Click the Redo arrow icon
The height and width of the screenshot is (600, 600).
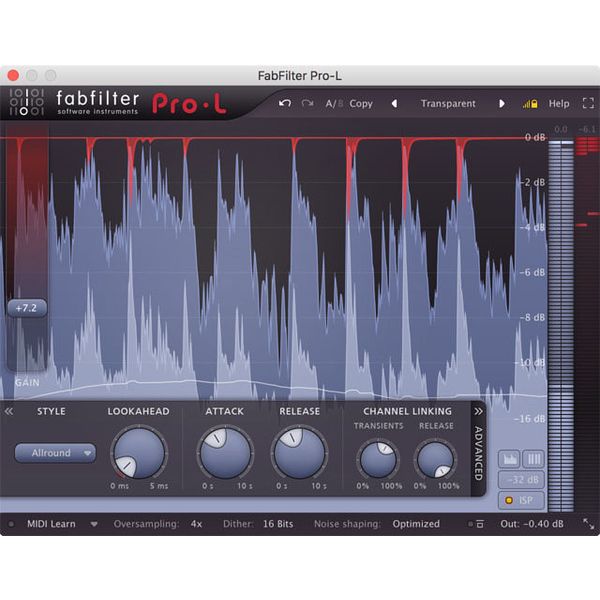[x=308, y=103]
